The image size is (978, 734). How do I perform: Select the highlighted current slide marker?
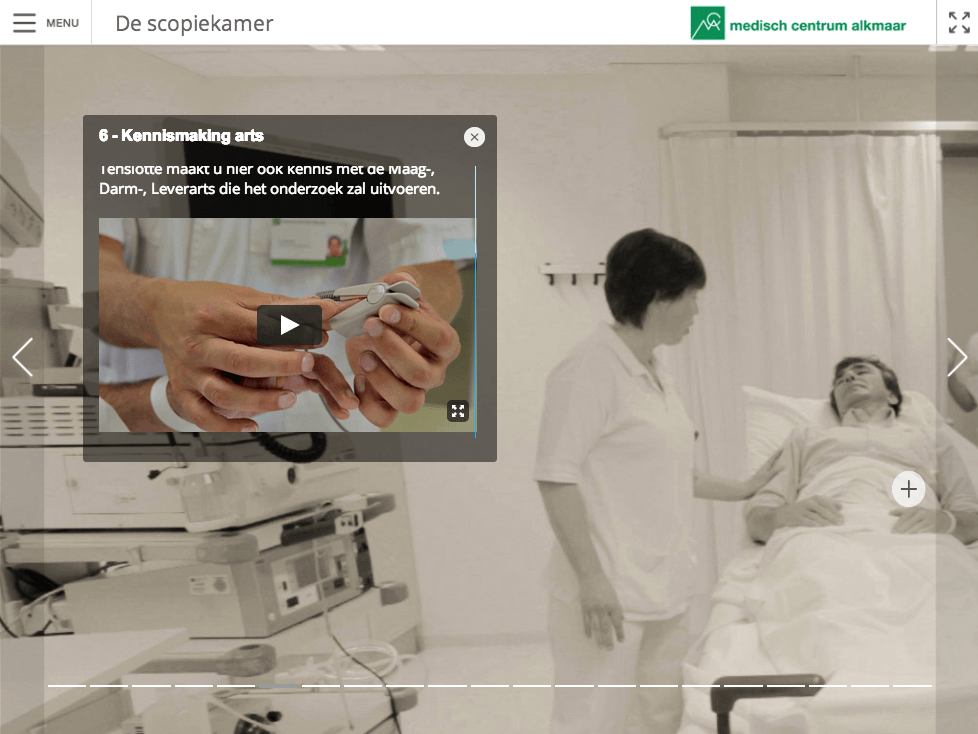click(279, 685)
